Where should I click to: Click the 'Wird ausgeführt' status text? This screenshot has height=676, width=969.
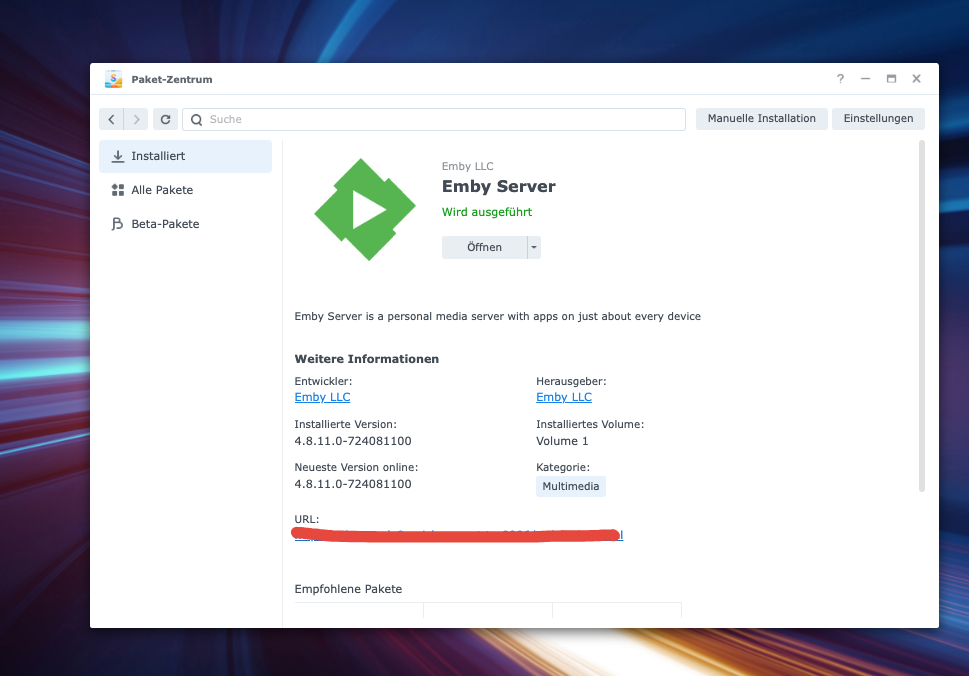pos(486,212)
